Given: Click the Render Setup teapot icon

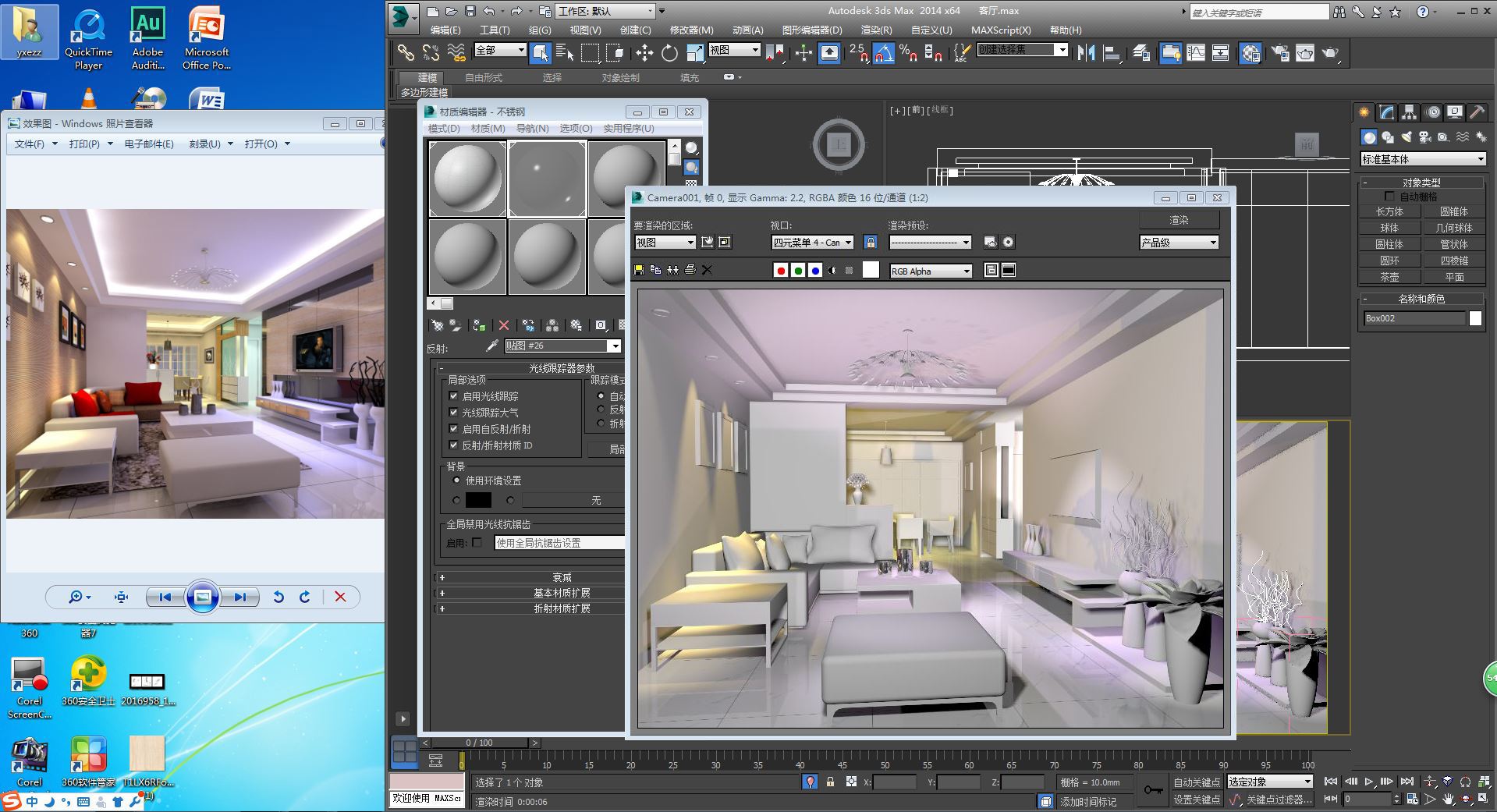Looking at the screenshot, I should [1280, 53].
